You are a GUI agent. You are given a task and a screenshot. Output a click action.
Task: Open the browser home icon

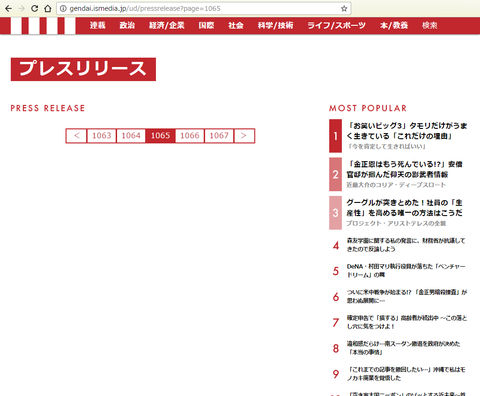point(48,8)
